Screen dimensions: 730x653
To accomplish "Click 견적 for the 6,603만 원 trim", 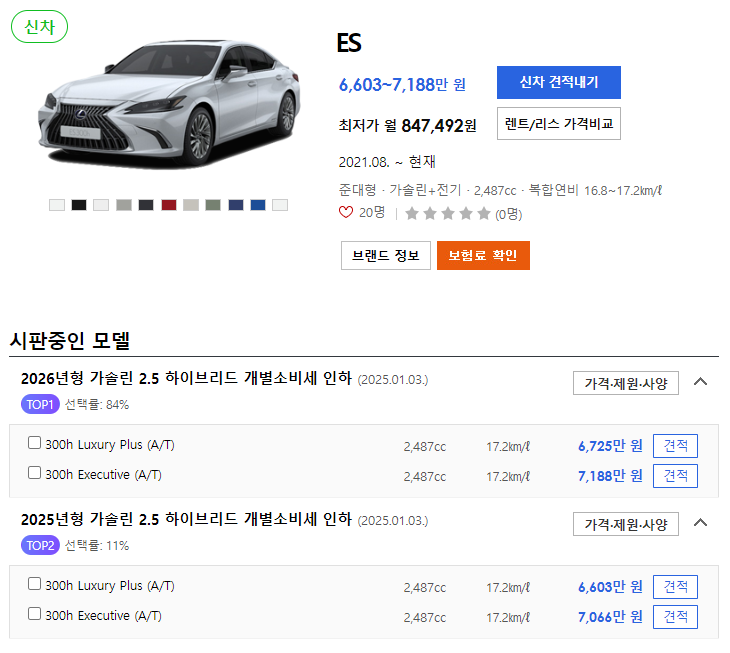I will pyautogui.click(x=675, y=587).
